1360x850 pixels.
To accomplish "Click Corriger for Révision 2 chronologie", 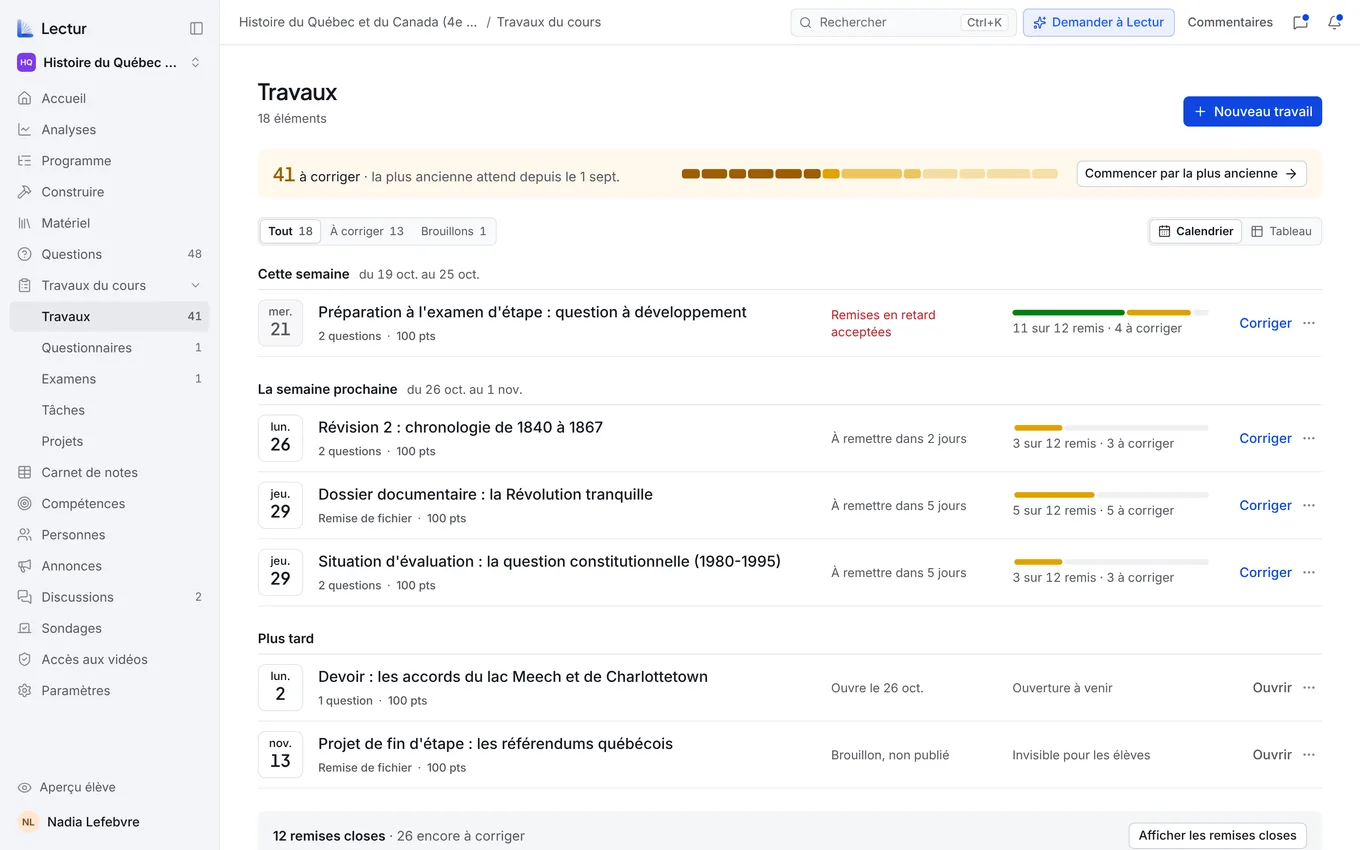I will [x=1265, y=438].
